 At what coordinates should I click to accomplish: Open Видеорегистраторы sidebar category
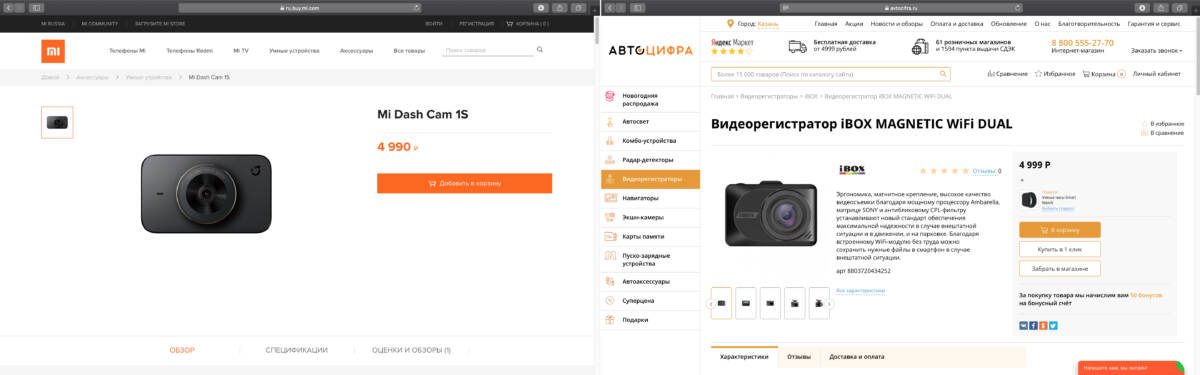click(651, 179)
